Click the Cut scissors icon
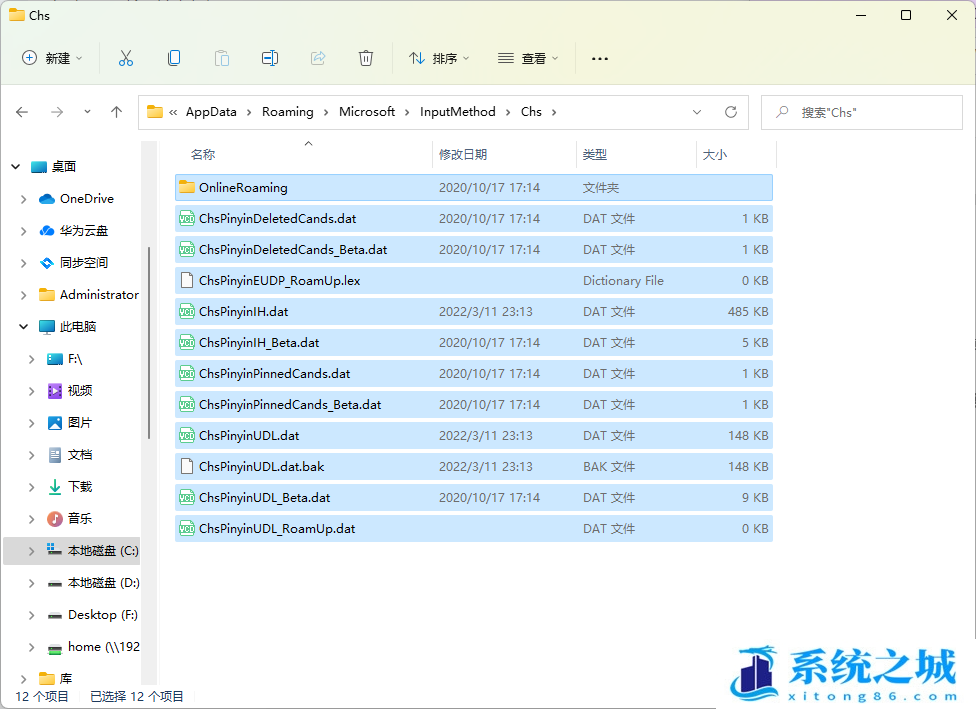The width and height of the screenshot is (976, 709). point(125,58)
